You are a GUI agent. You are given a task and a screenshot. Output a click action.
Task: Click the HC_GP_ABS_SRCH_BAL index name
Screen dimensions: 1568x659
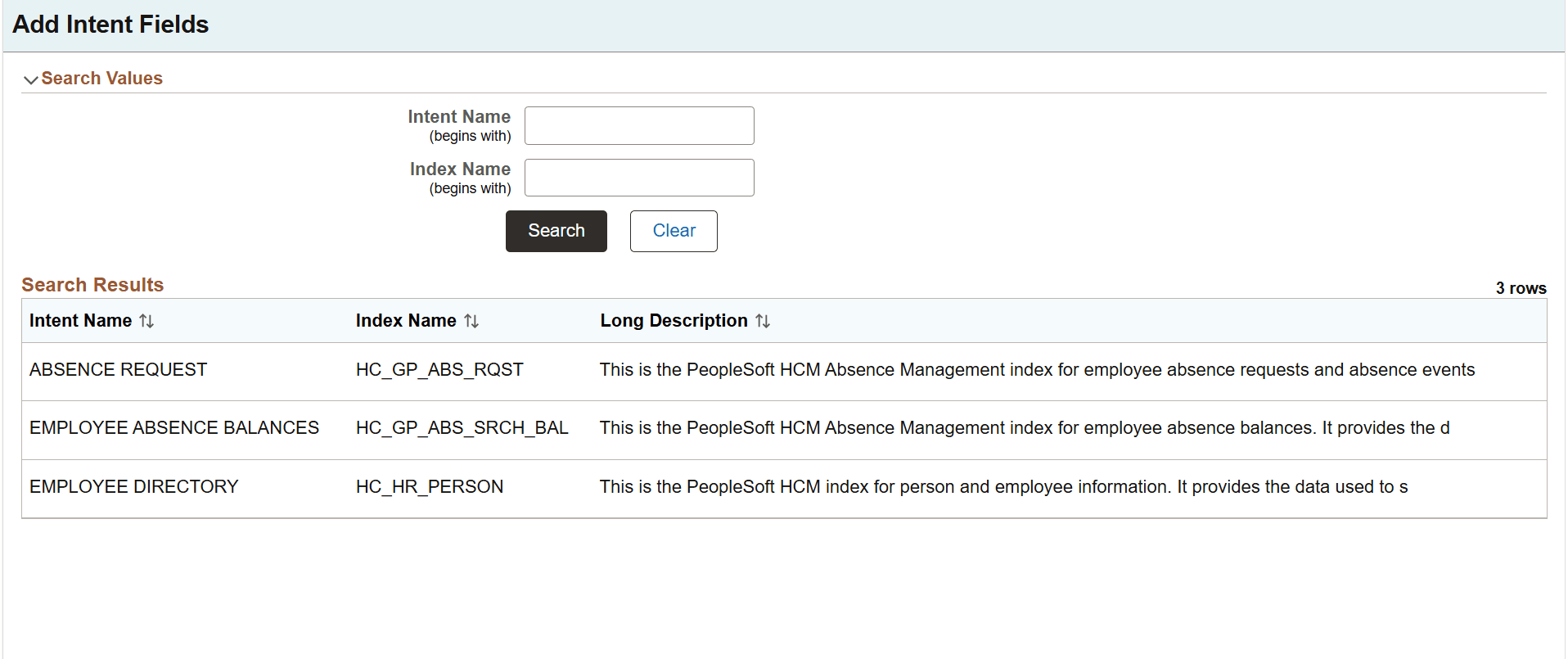click(x=462, y=428)
